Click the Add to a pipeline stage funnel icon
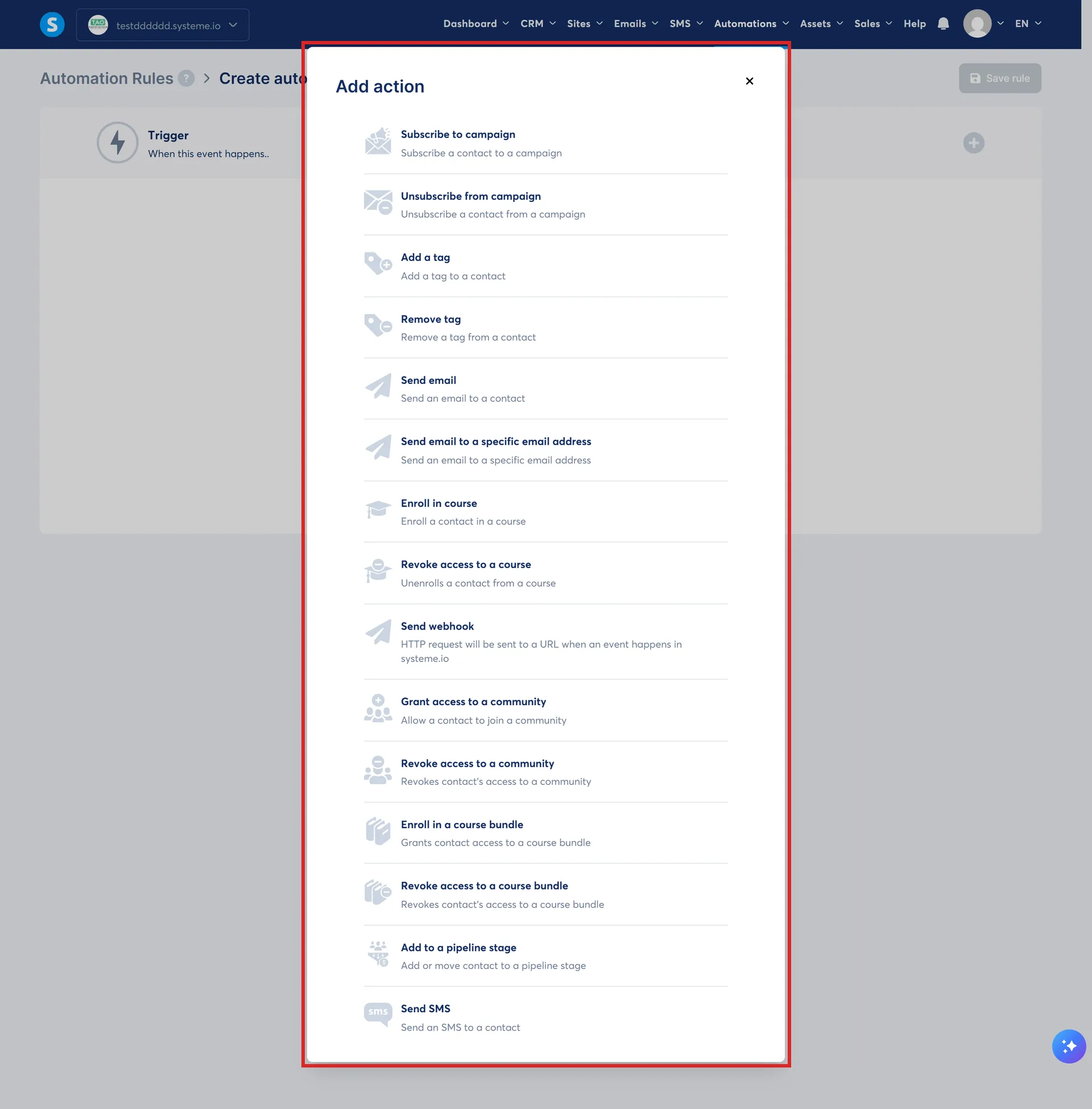 pos(378,954)
